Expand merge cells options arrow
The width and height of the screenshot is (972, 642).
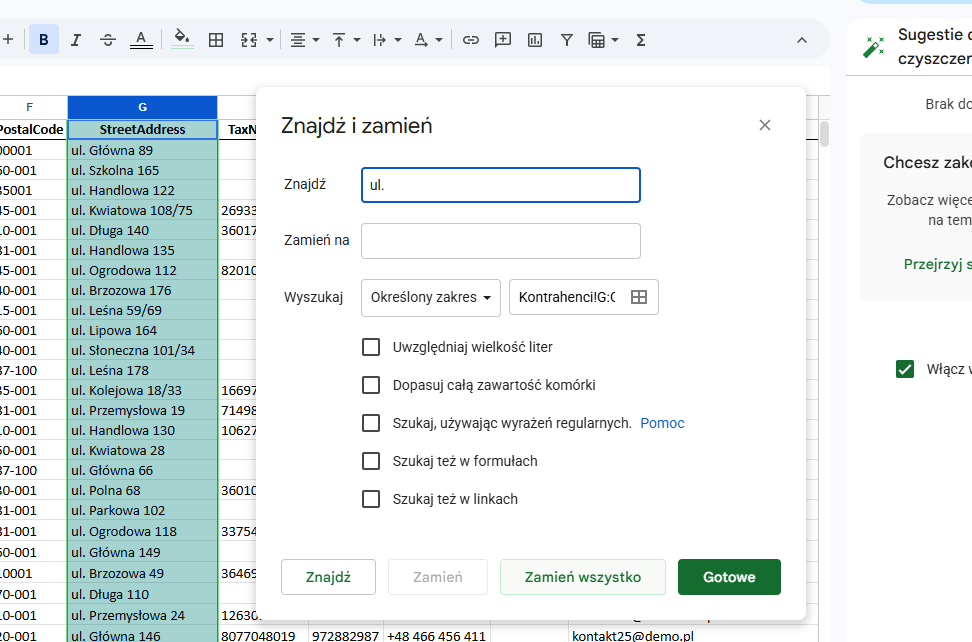coord(270,40)
